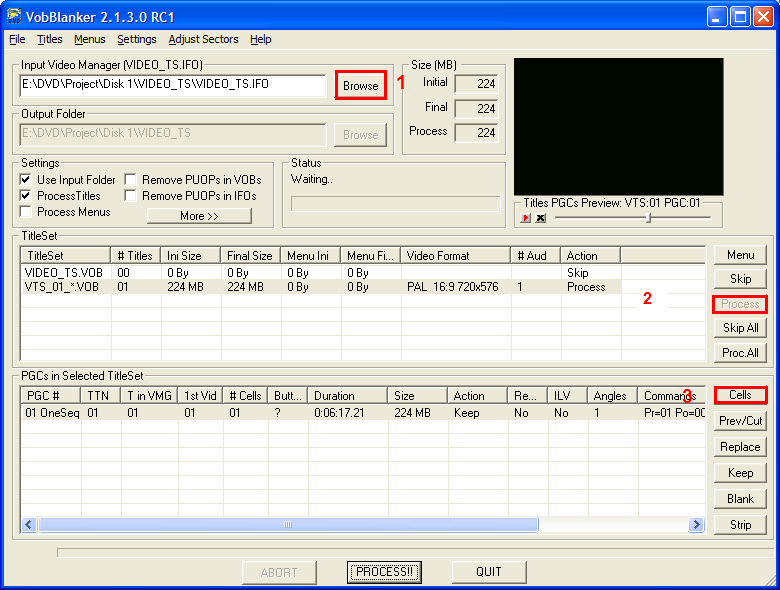Click the 0:06:17.21 duration cell
This screenshot has height=590, width=780.
(339, 413)
